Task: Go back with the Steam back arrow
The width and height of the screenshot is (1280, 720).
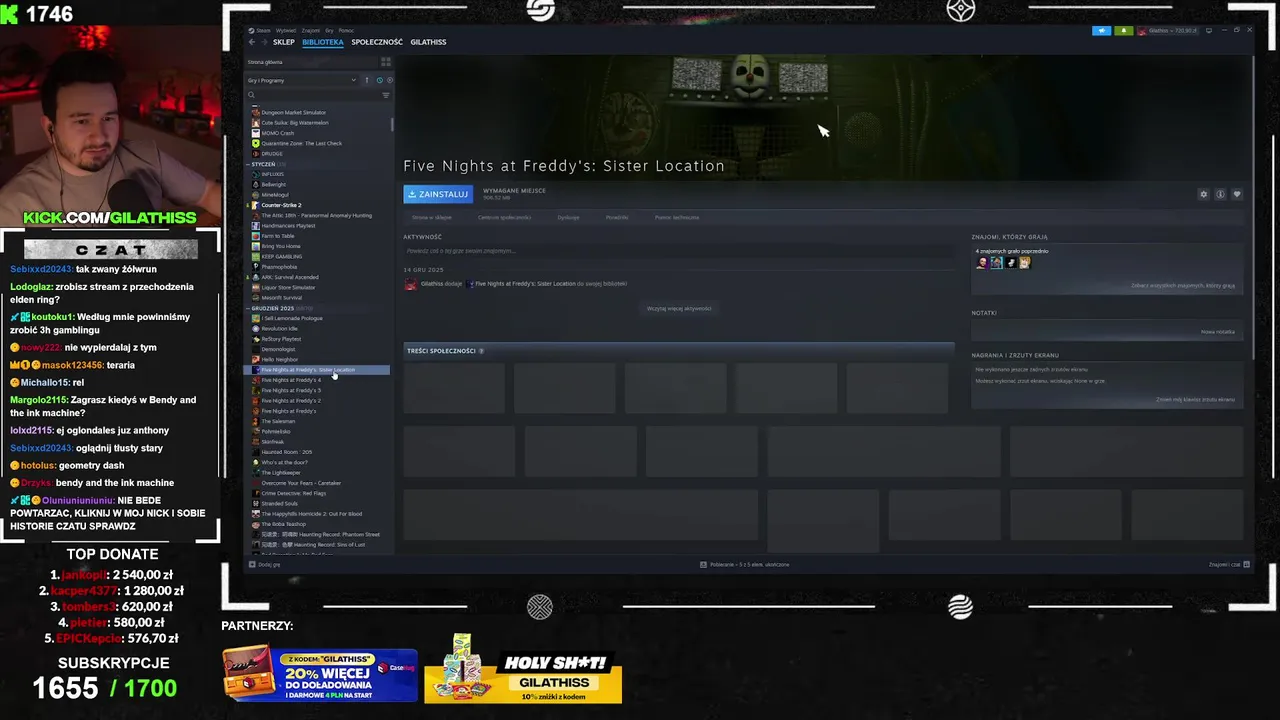Action: pos(251,42)
